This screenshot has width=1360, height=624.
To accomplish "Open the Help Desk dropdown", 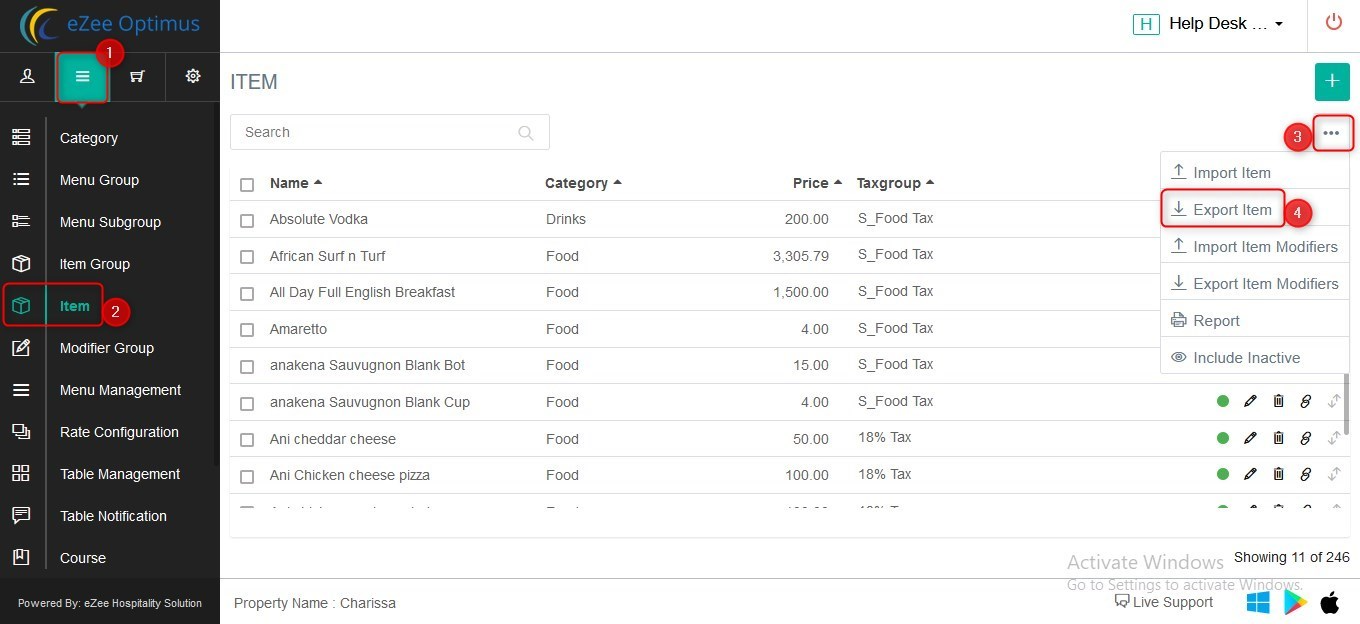I will (x=1210, y=24).
